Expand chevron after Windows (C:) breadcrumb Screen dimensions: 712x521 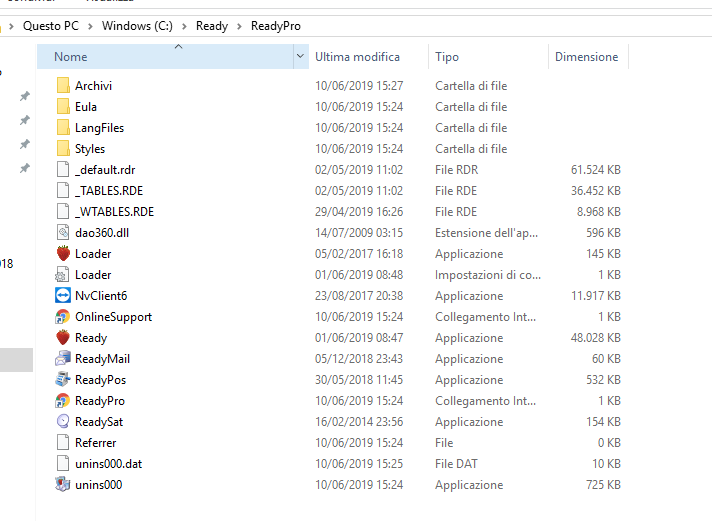coord(184,26)
